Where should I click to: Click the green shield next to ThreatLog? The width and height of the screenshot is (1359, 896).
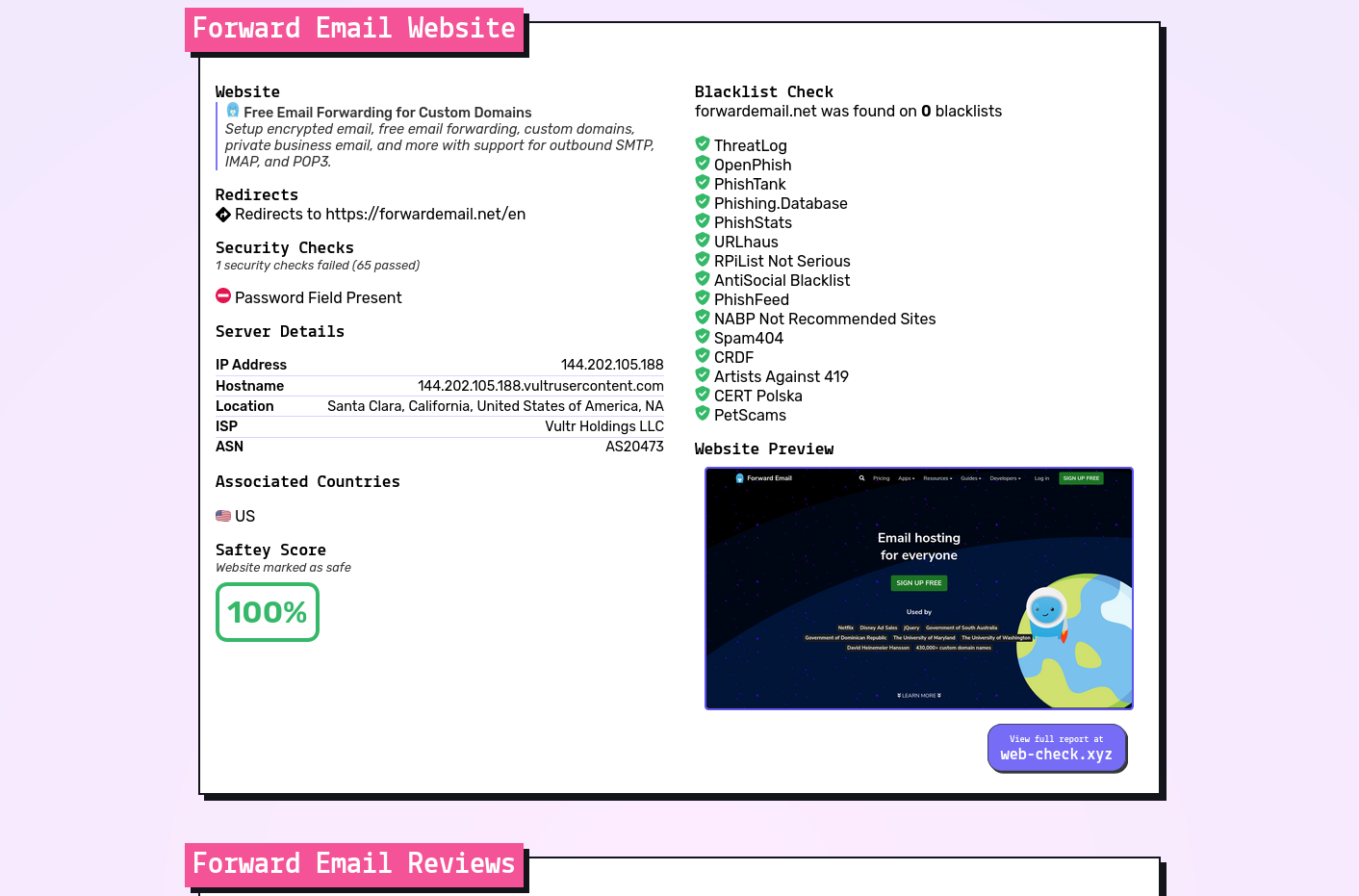point(703,143)
